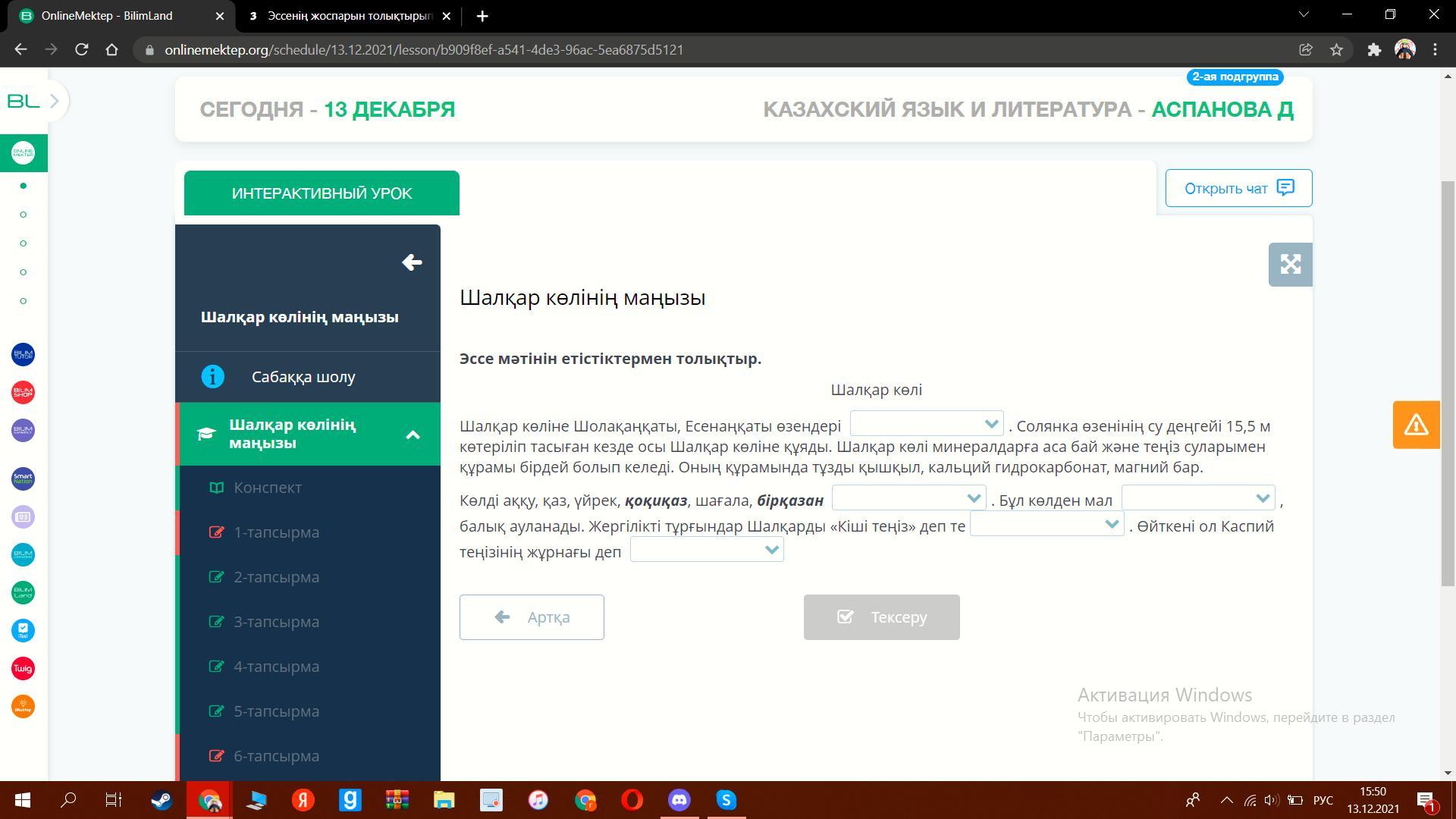Open dropdown after 'бірқазан'
The height and width of the screenshot is (819, 1456).
(908, 498)
